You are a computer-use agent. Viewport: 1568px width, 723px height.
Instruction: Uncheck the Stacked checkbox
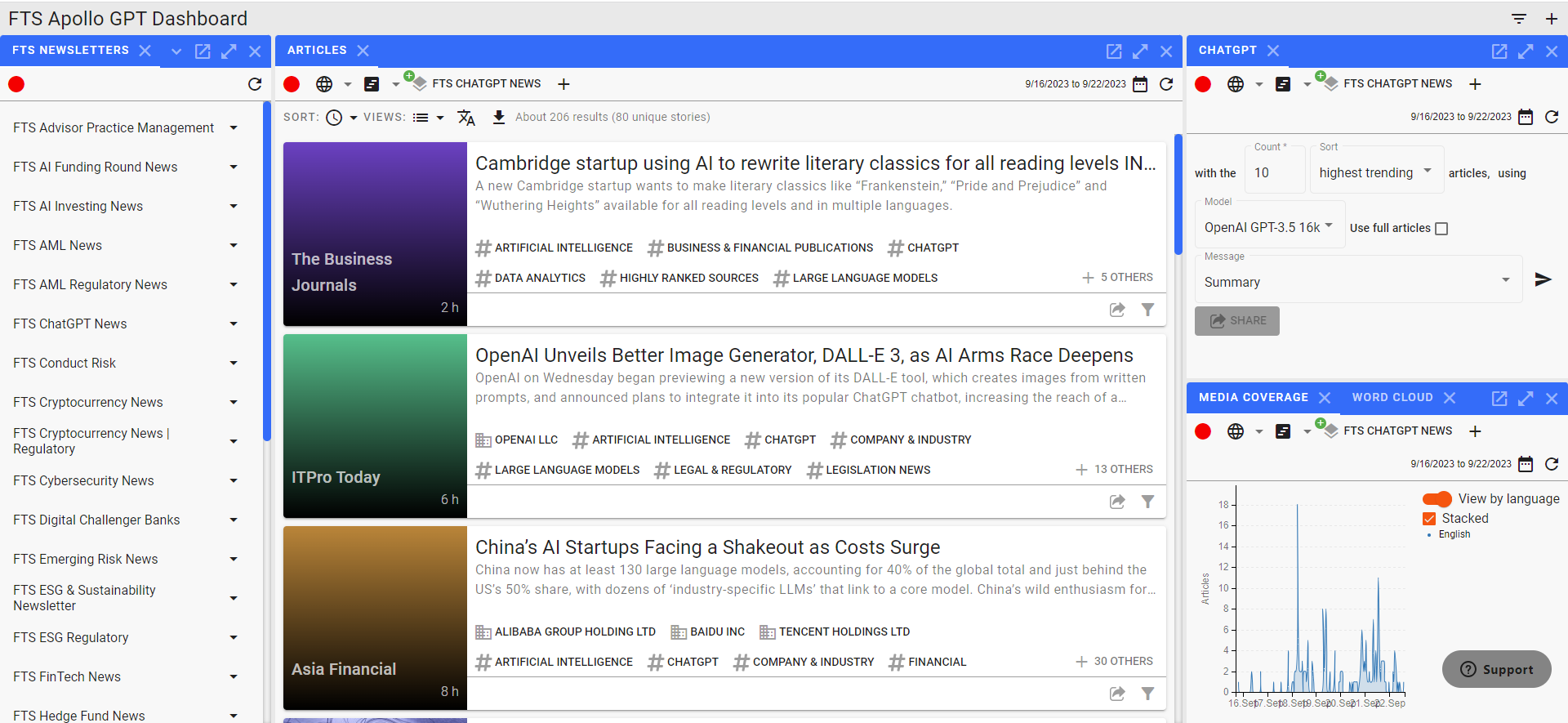[1429, 519]
